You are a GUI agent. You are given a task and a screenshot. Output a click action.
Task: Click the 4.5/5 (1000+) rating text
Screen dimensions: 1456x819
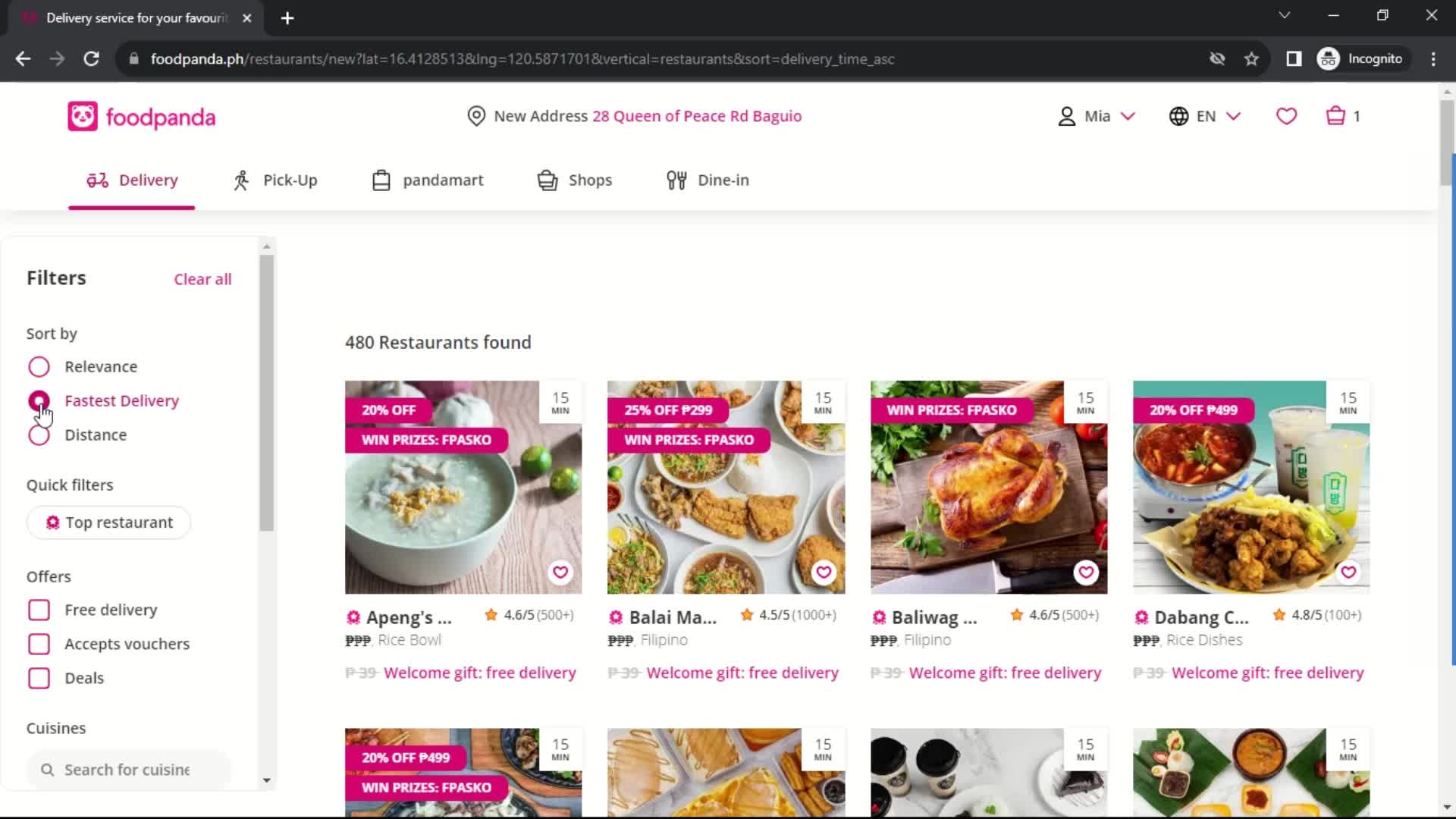coord(798,615)
